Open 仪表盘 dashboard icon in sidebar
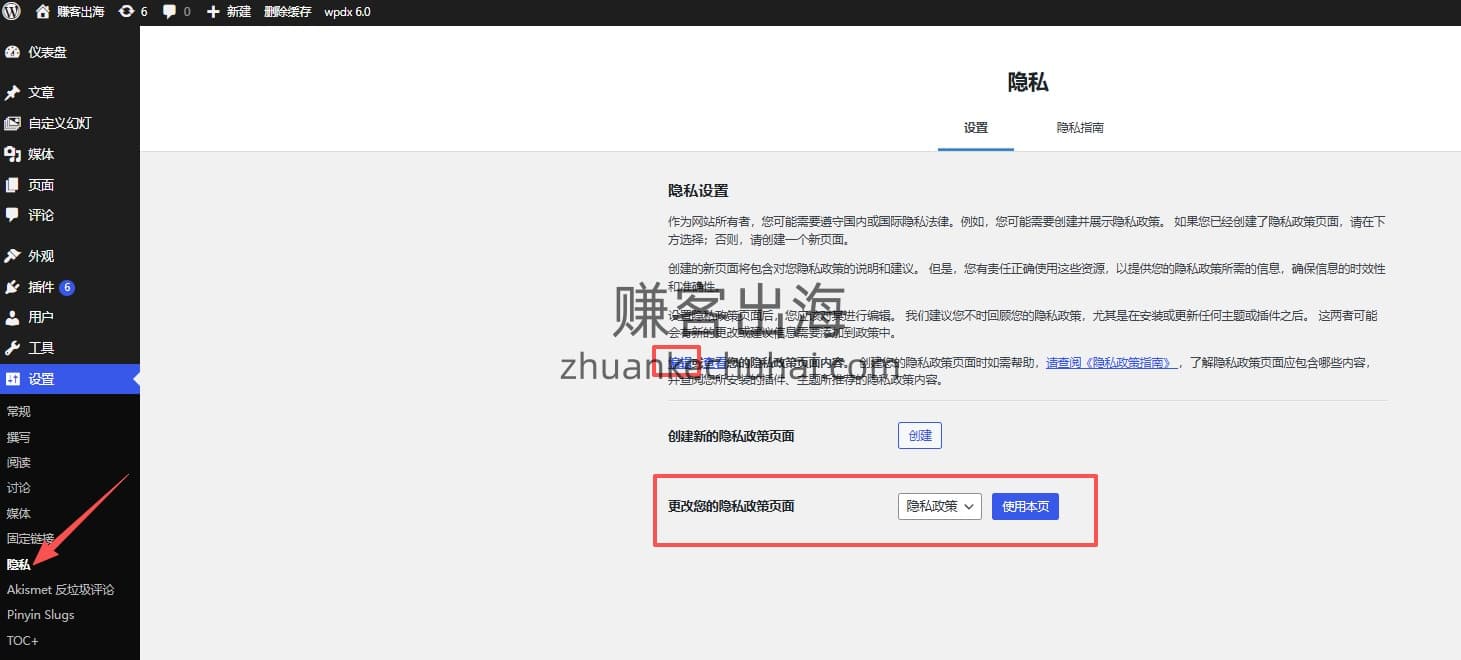This screenshot has height=660, width=1461. 13,52
